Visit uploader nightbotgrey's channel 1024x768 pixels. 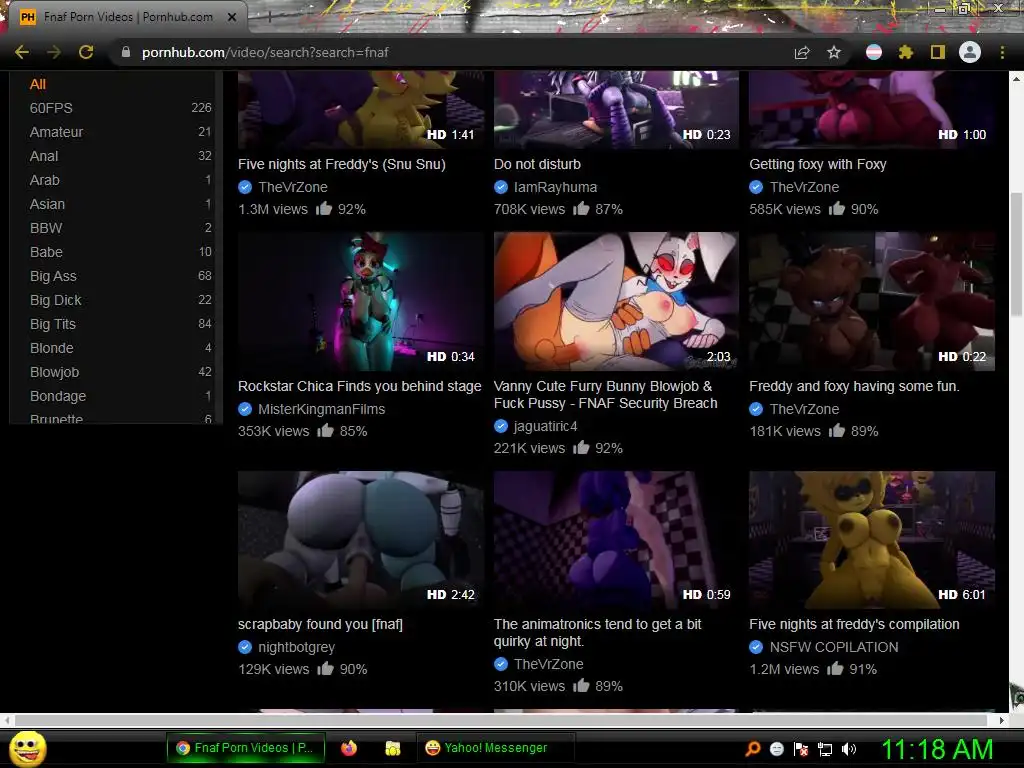click(296, 647)
